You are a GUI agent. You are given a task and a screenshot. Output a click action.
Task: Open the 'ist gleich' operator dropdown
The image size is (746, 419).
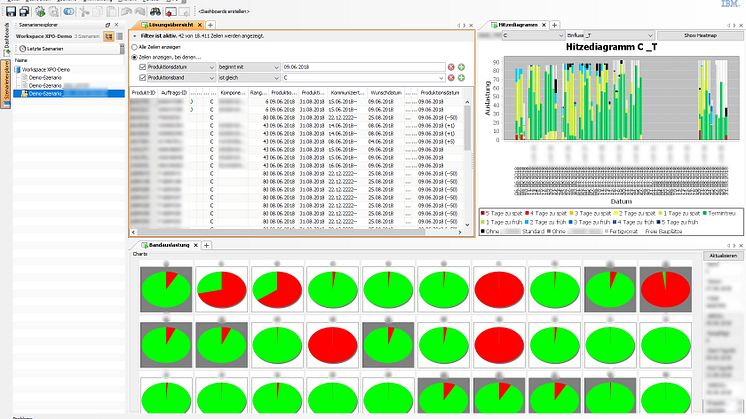click(x=276, y=78)
